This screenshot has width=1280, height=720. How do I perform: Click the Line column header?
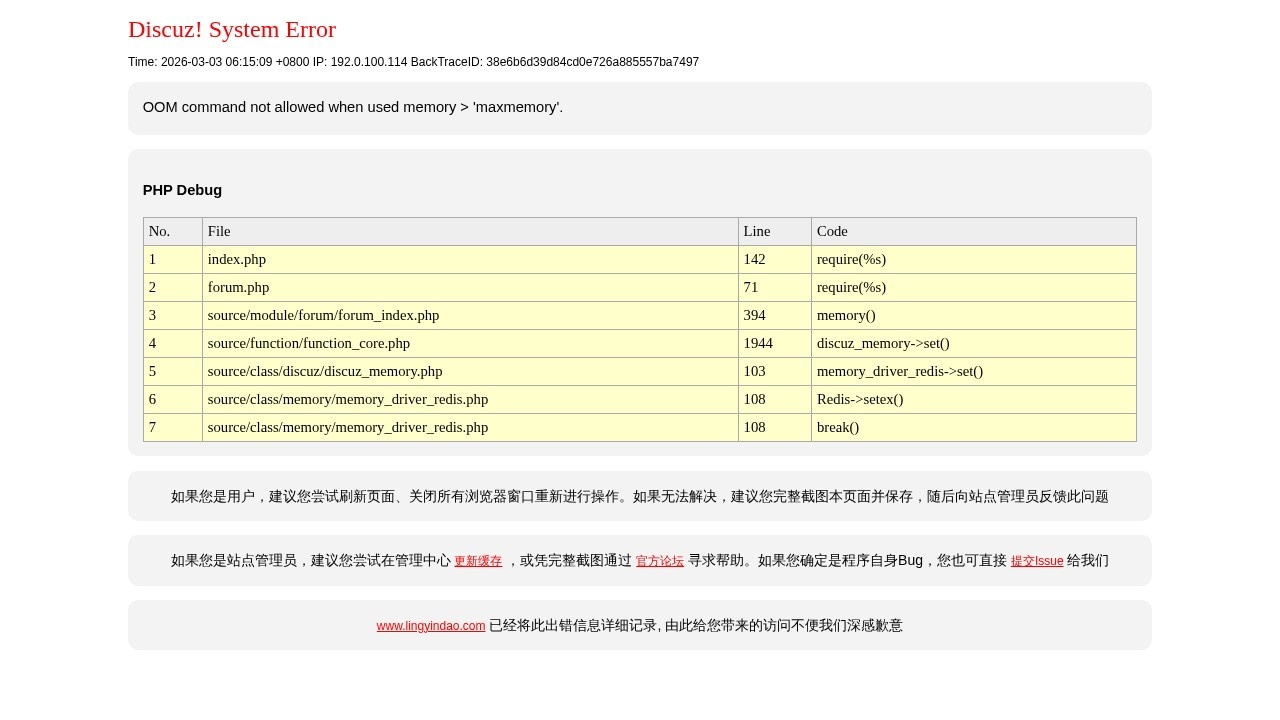(757, 231)
